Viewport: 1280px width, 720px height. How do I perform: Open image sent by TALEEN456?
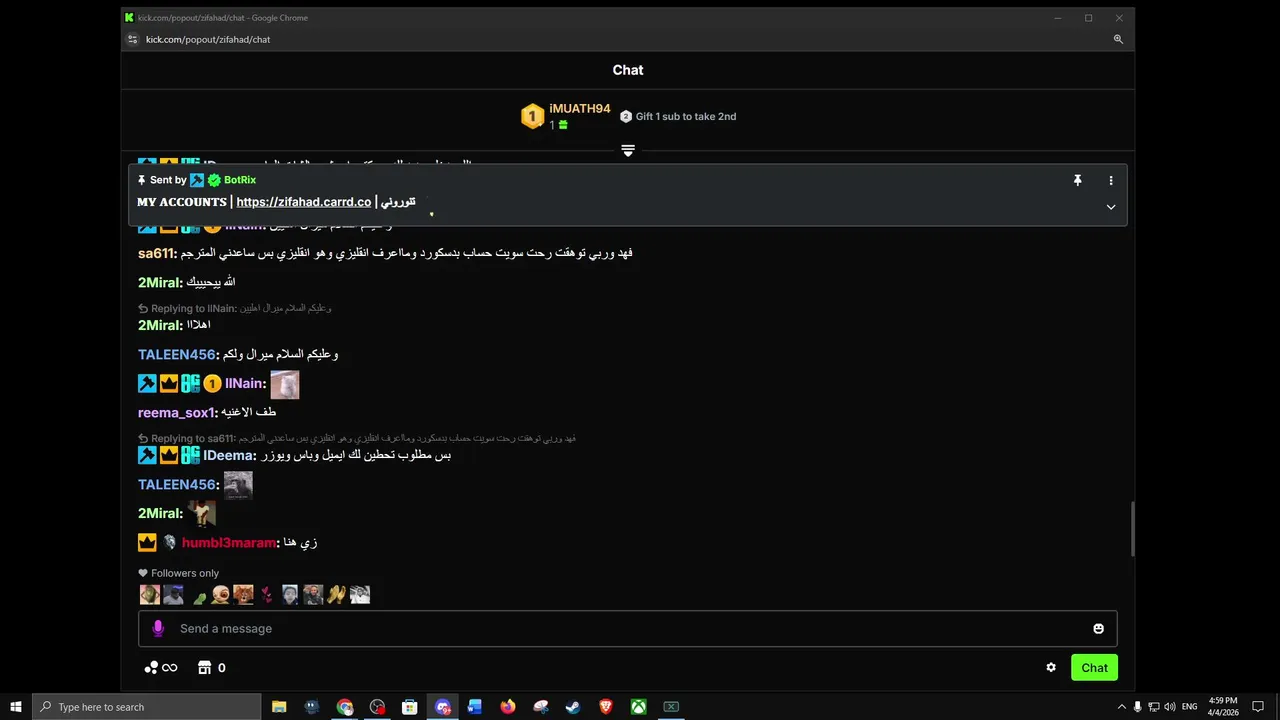238,485
